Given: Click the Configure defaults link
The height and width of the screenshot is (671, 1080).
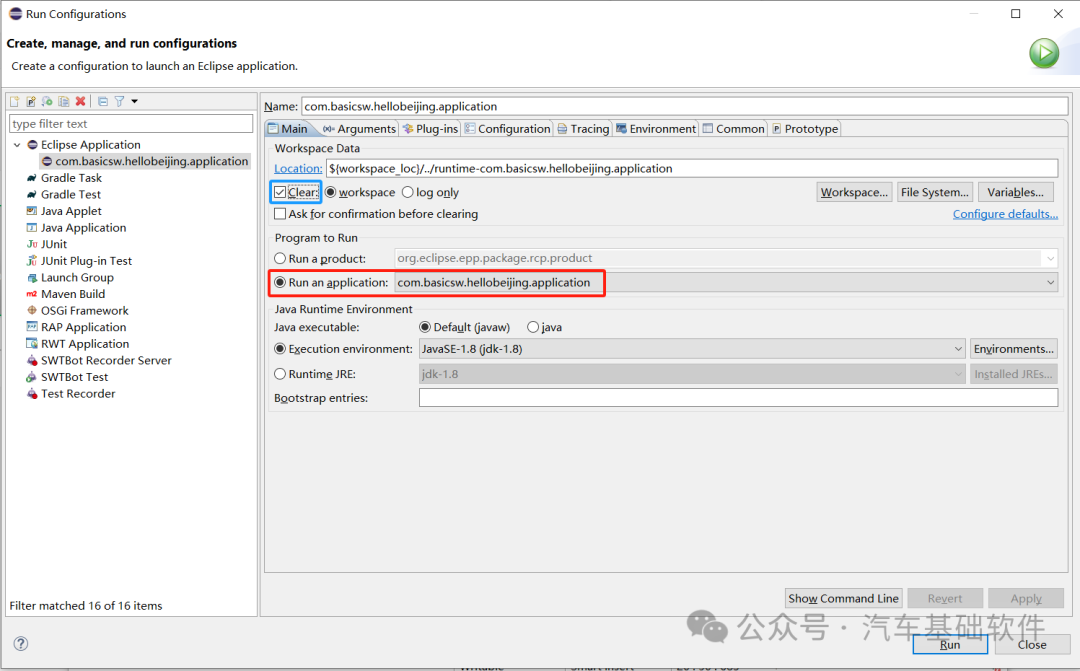Looking at the screenshot, I should [x=1004, y=213].
